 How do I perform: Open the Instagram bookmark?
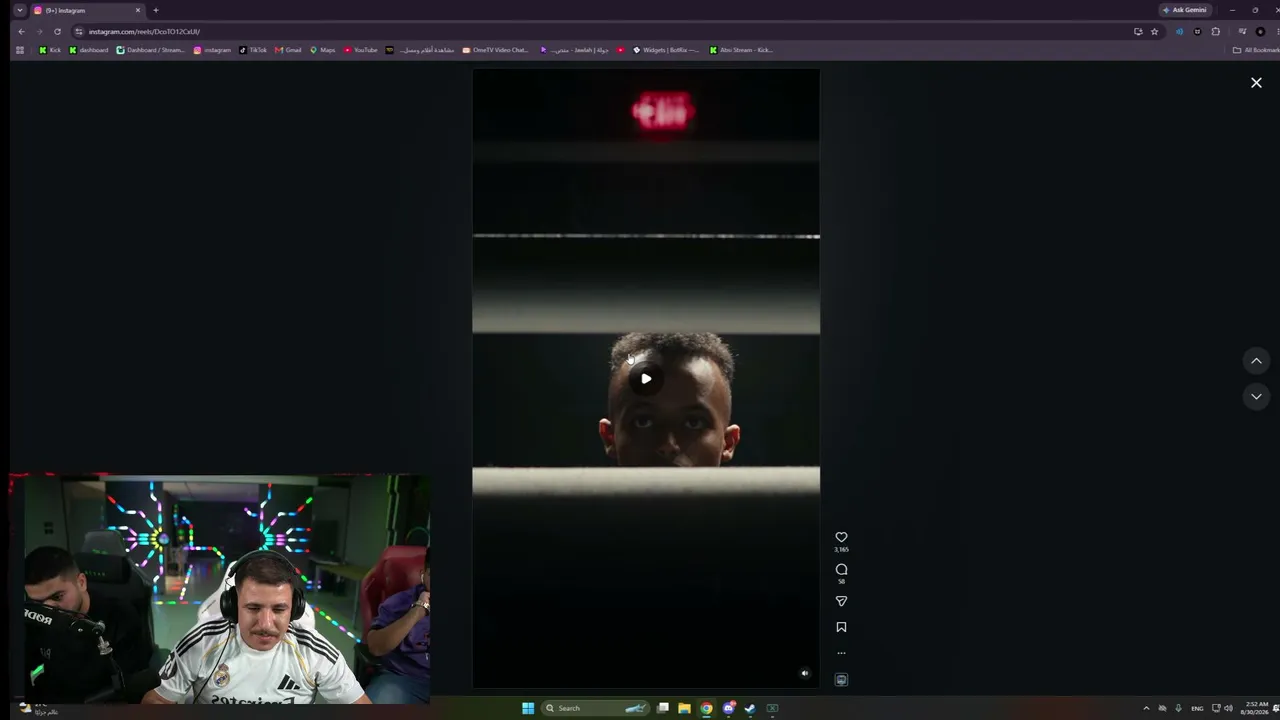click(212, 50)
